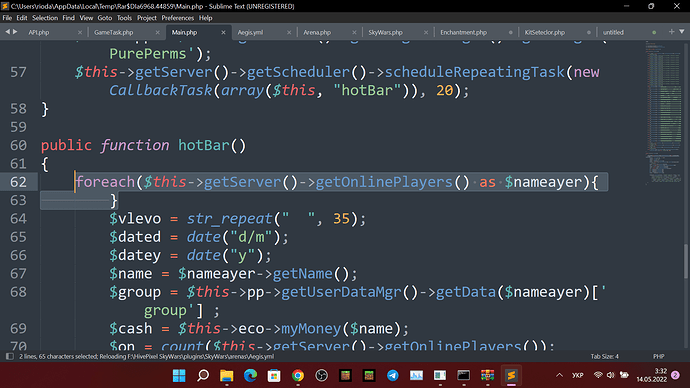Viewport: 690px width, 388px height.
Task: Close the SkyWars.php tab
Action: (x=426, y=32)
